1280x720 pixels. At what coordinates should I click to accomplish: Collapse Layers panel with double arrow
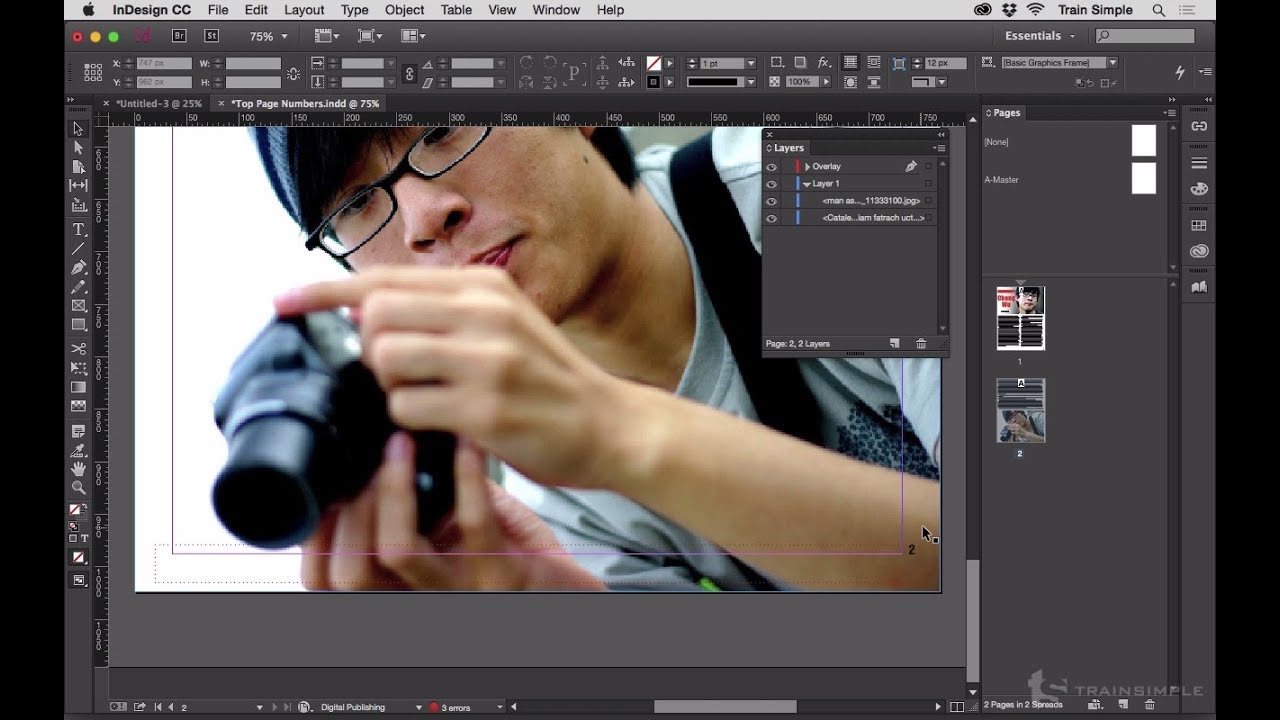[x=940, y=134]
